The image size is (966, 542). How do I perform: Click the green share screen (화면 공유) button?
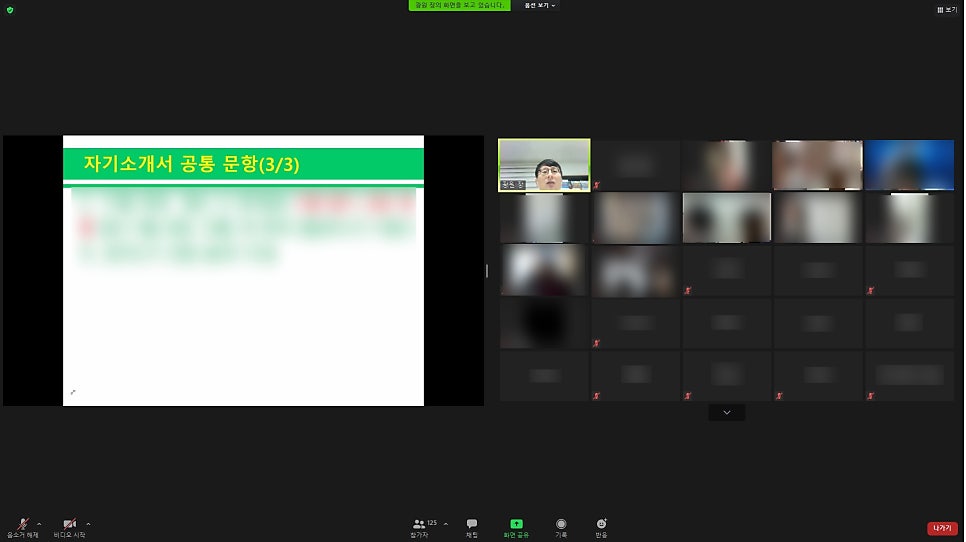coord(516,528)
